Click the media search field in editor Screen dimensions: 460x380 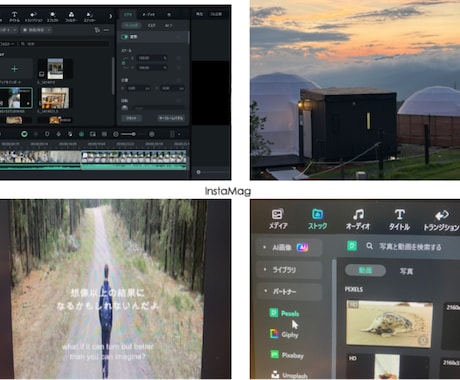[64, 44]
